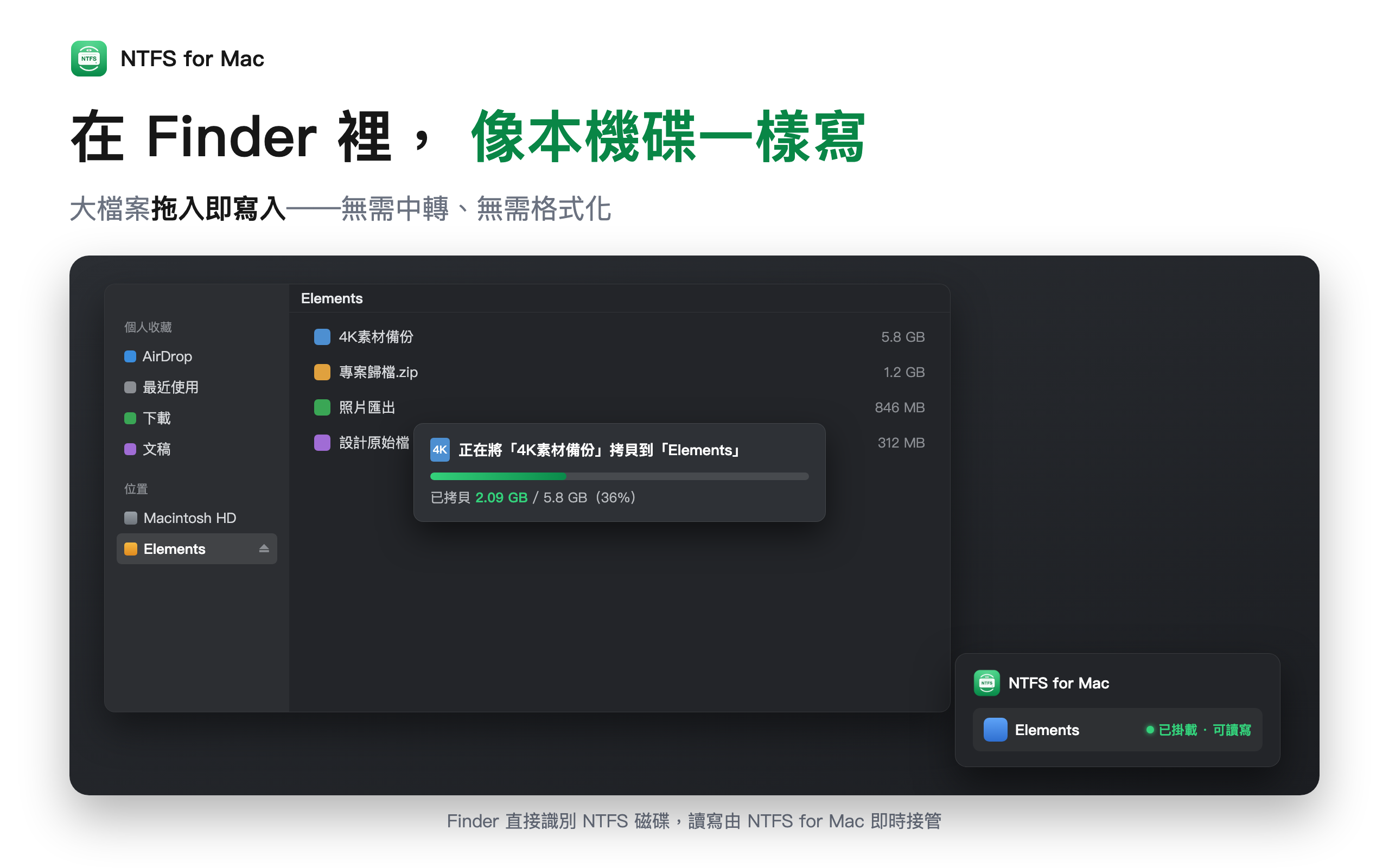The width and height of the screenshot is (1389, 868).
Task: Select 最近使用 in the sidebar
Action: [x=197, y=387]
